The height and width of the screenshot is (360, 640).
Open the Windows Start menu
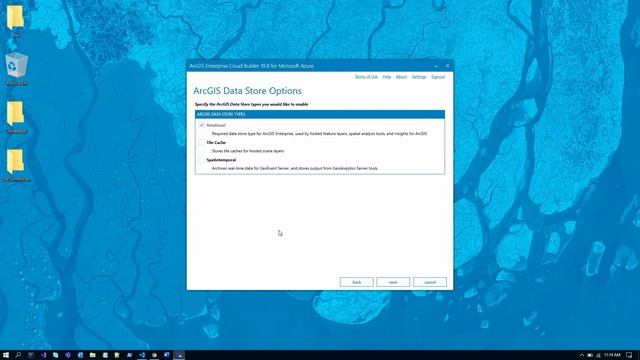coord(6,355)
